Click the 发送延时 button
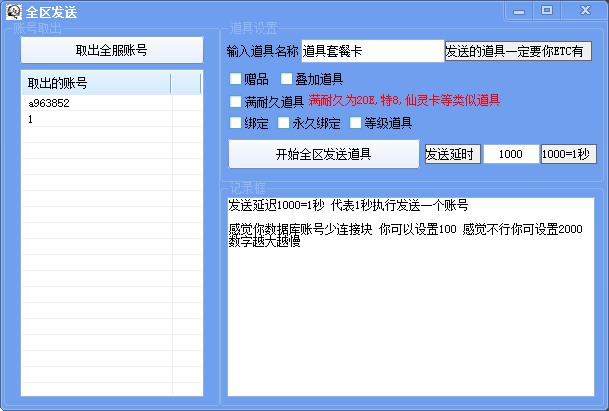The height and width of the screenshot is (411, 609). pyautogui.click(x=452, y=154)
